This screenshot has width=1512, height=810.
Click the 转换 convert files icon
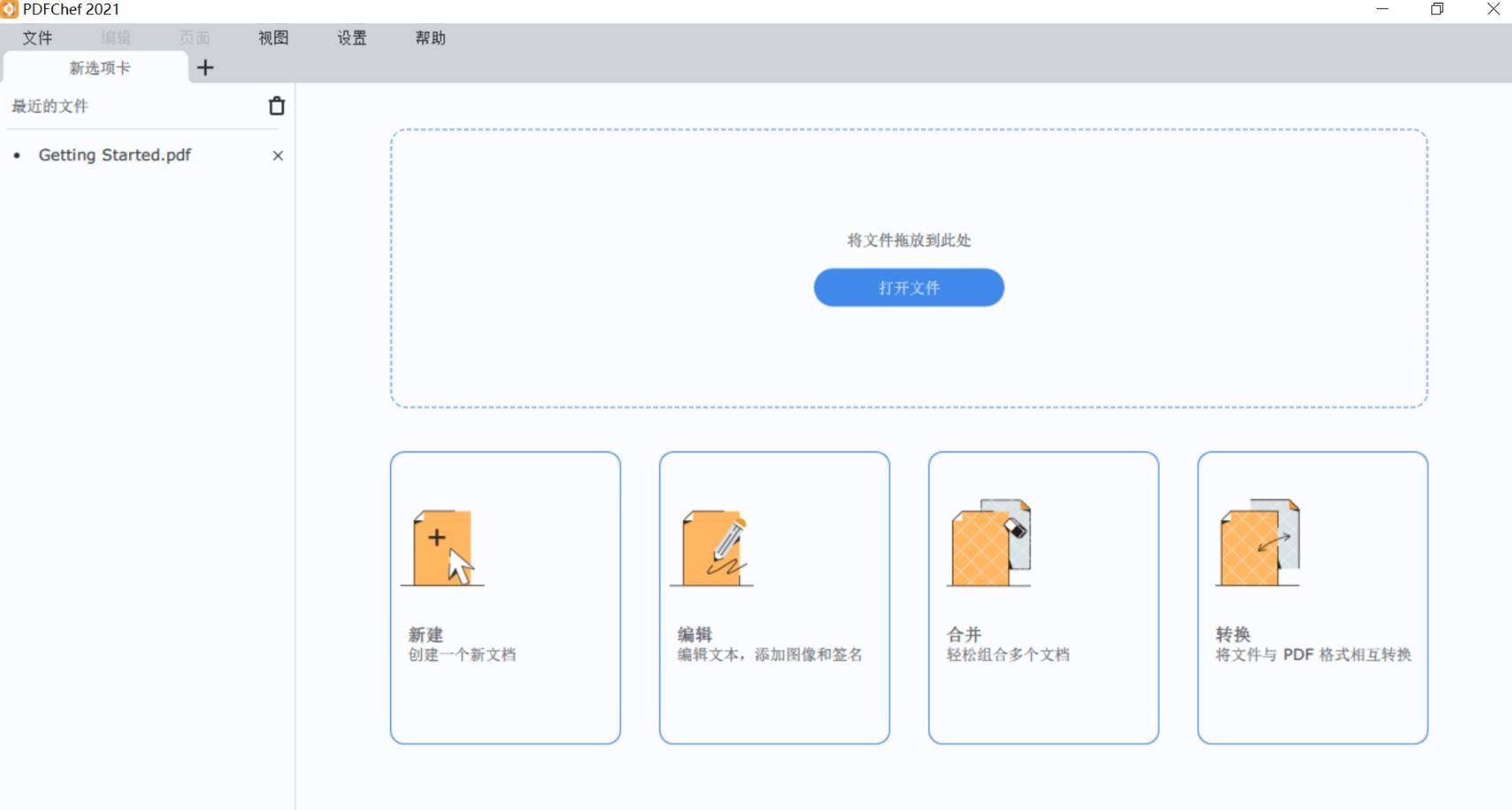pyautogui.click(x=1258, y=543)
